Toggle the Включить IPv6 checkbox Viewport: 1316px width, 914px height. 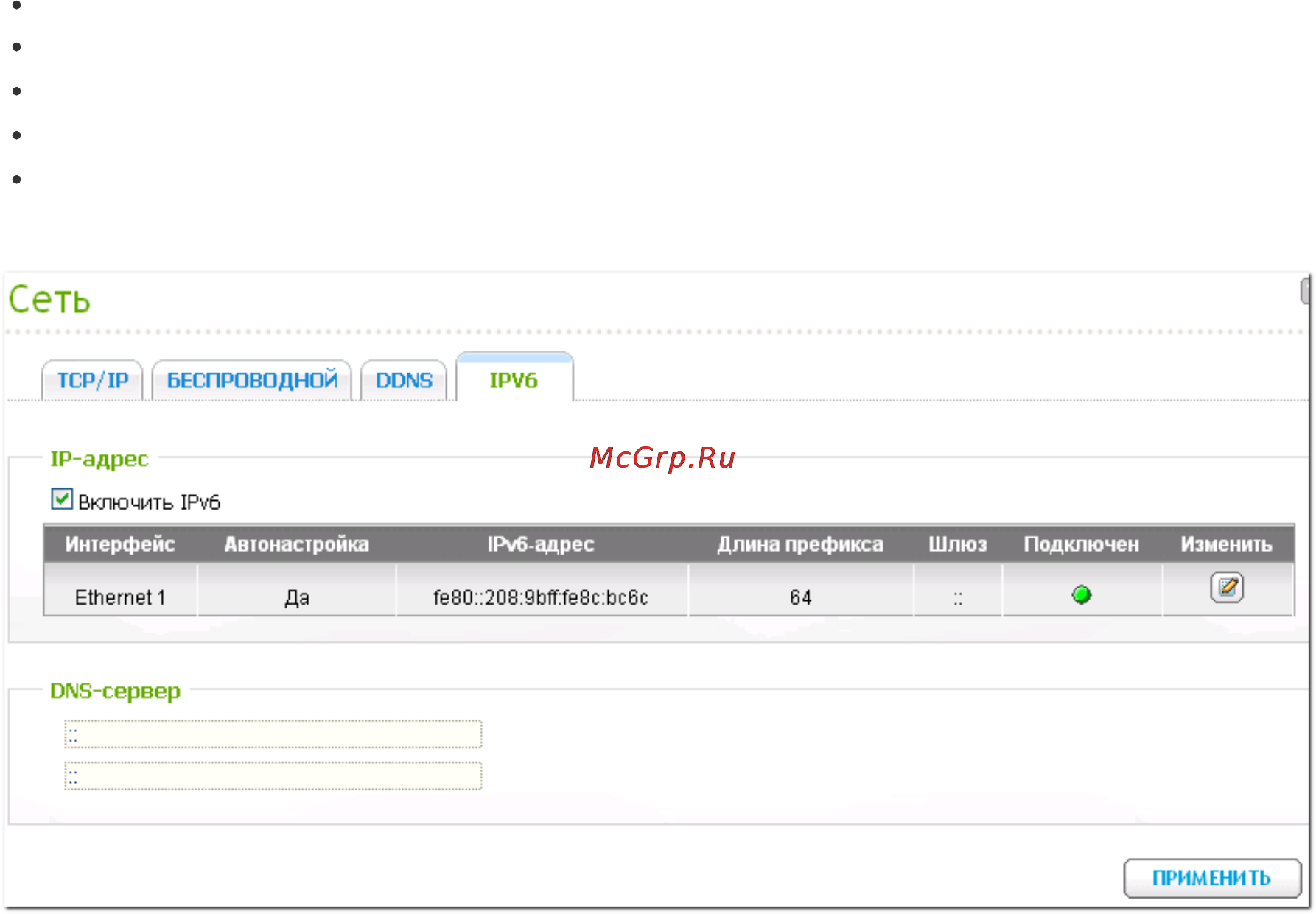click(x=62, y=499)
